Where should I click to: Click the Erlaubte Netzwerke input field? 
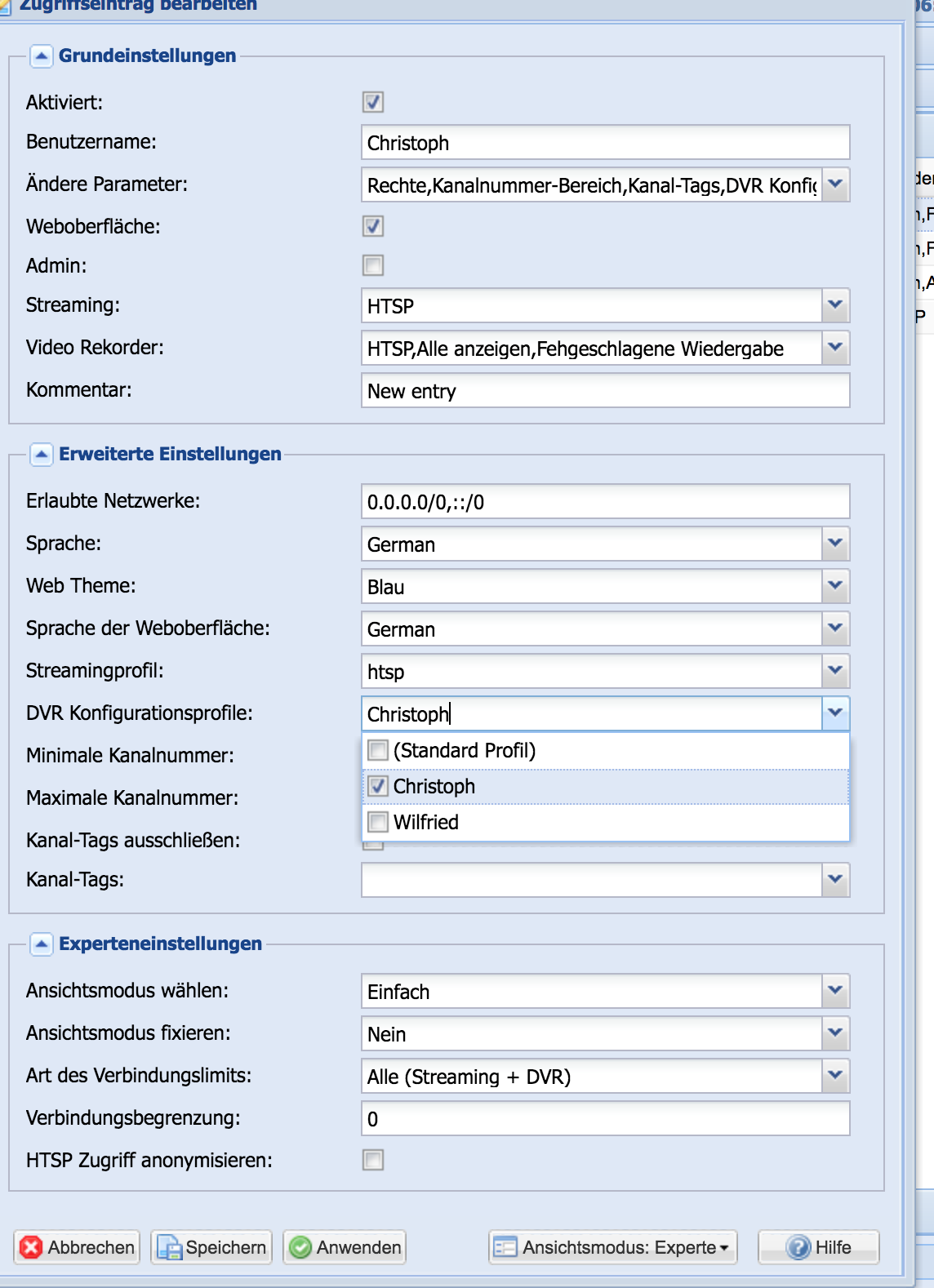click(x=606, y=501)
